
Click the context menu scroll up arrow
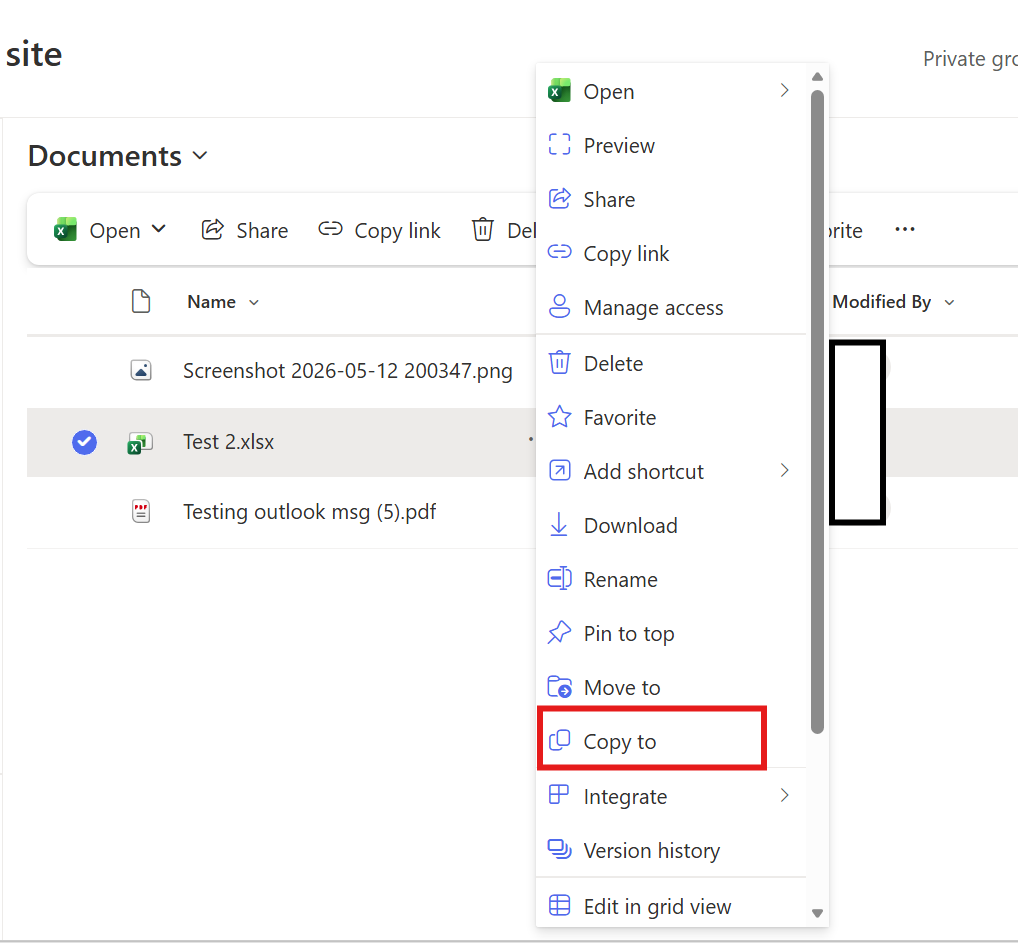click(817, 77)
